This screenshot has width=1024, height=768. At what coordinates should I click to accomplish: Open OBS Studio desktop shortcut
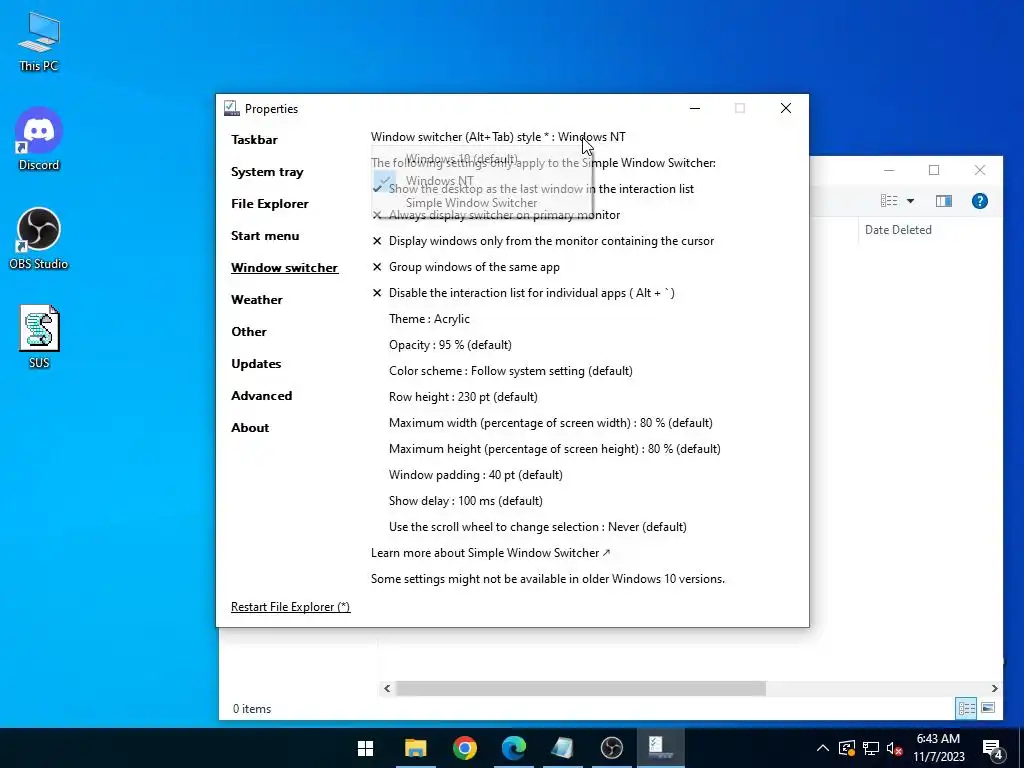click(x=39, y=238)
